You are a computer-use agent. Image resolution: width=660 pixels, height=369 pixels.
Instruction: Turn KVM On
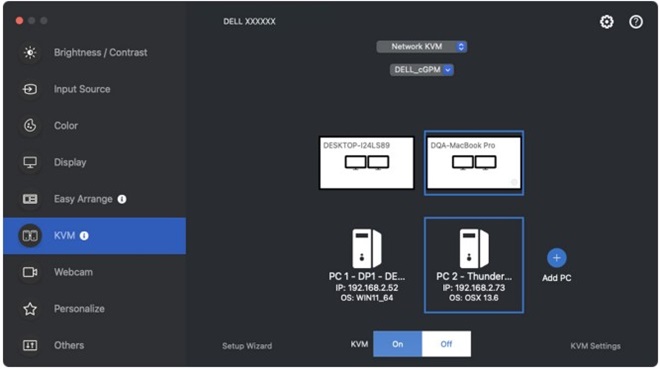397,344
